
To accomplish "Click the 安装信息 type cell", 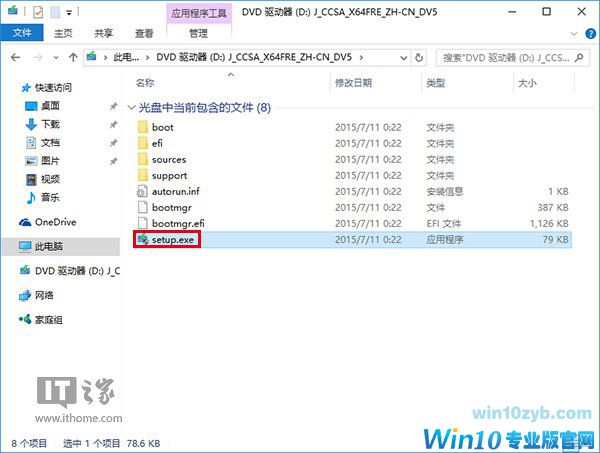I will 445,191.
